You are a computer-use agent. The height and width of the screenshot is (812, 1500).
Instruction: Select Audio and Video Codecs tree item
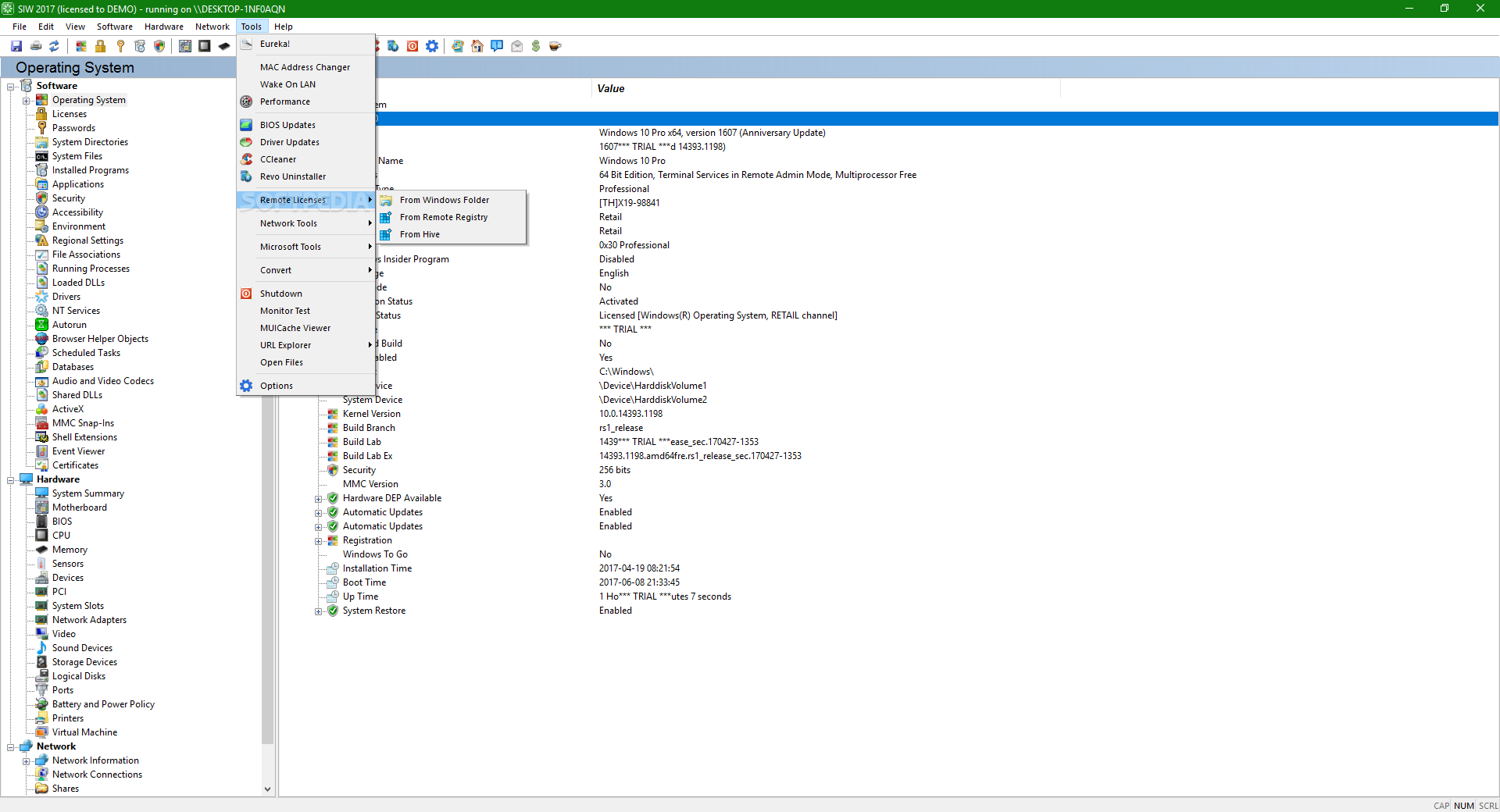103,381
